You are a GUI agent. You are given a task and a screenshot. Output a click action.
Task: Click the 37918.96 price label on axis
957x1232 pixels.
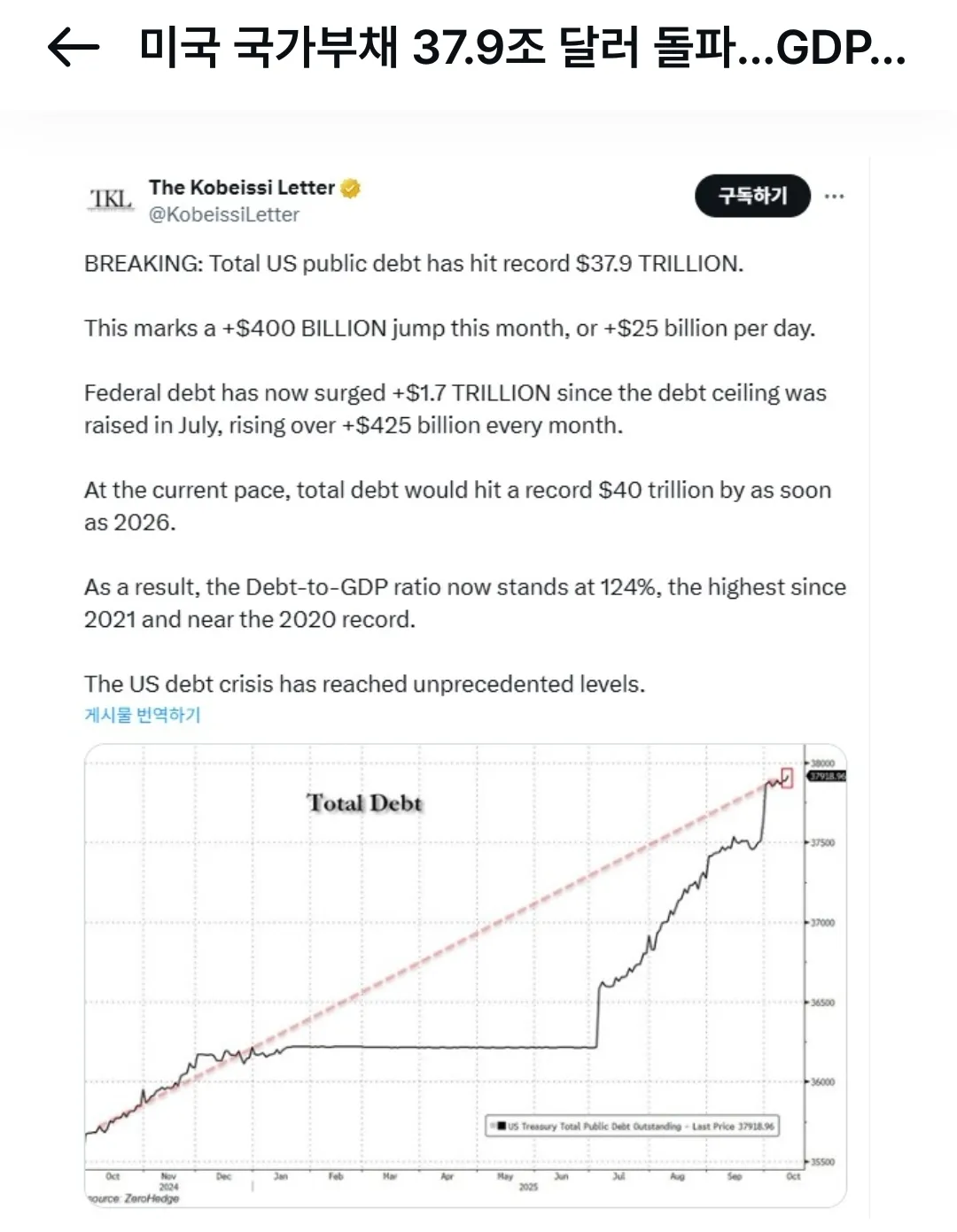(x=827, y=776)
